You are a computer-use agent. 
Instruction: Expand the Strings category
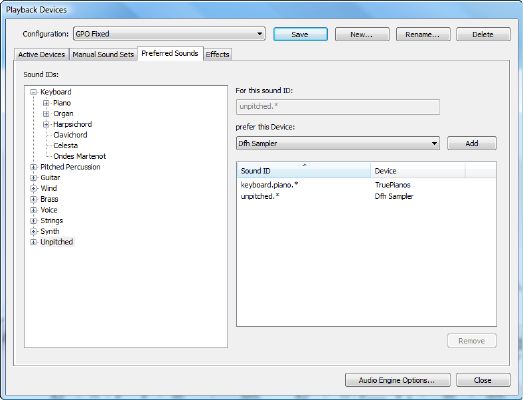pyautogui.click(x=33, y=221)
